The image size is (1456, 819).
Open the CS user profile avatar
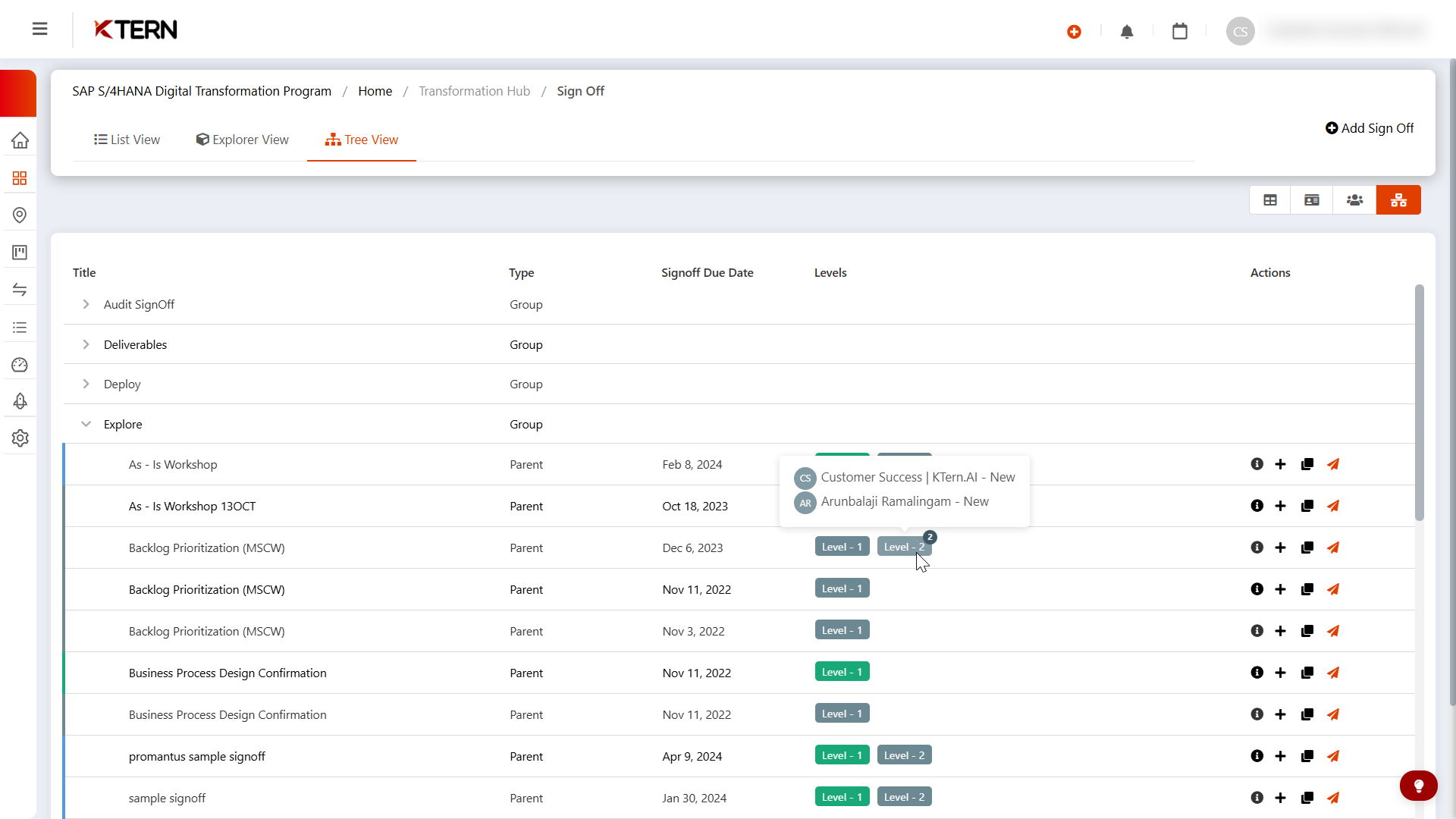[1241, 31]
